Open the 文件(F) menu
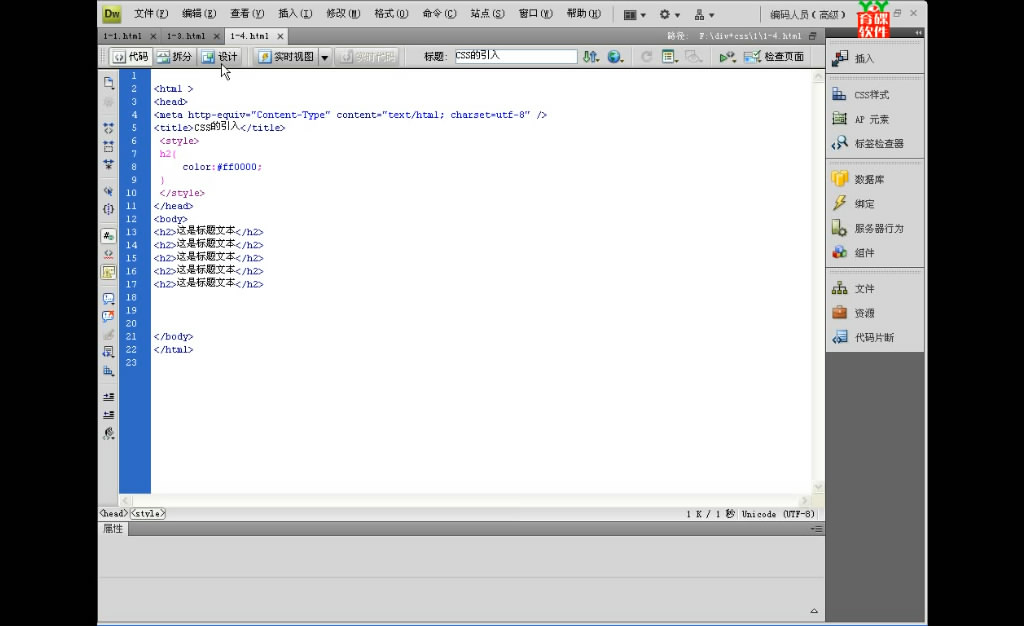 pyautogui.click(x=151, y=14)
